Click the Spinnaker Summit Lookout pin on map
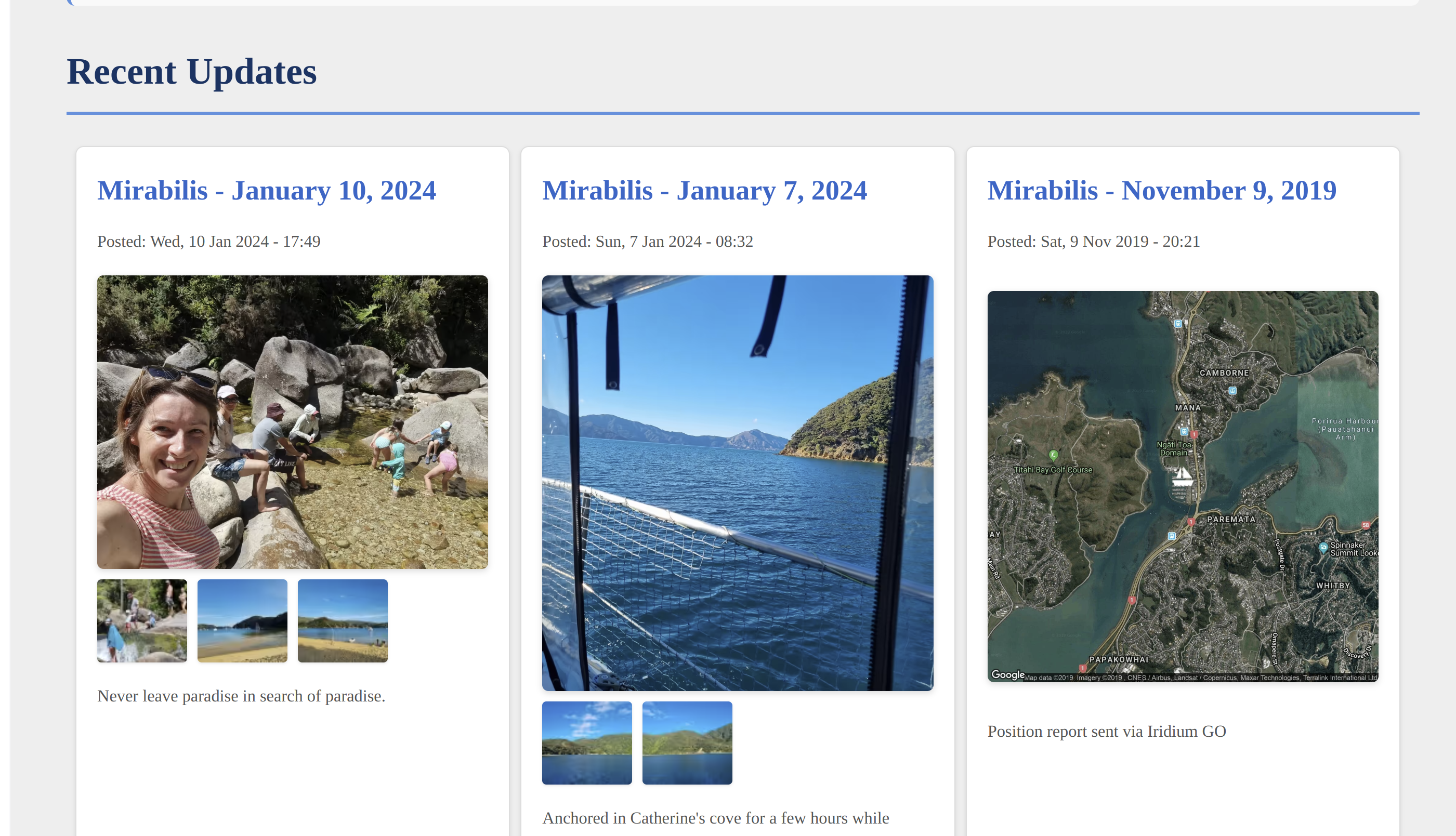Image resolution: width=1456 pixels, height=836 pixels. point(1324,548)
